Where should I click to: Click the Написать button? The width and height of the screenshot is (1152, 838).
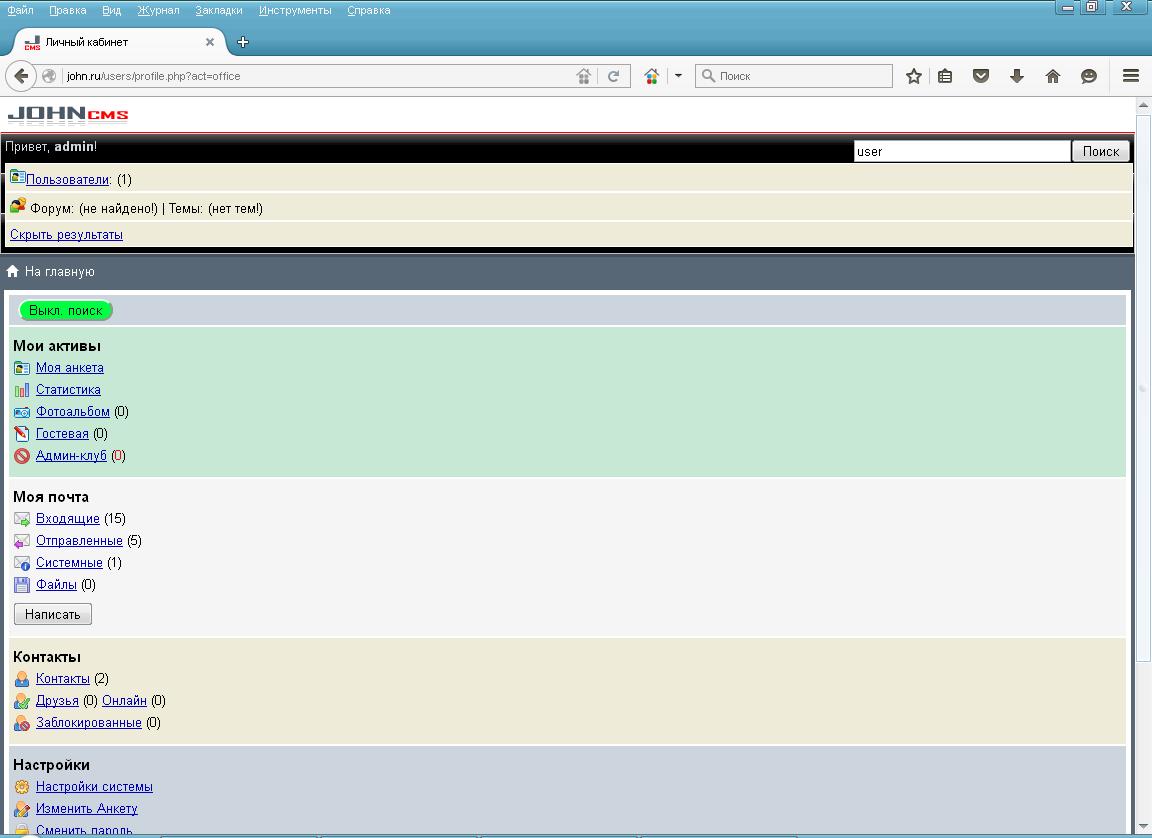click(53, 614)
